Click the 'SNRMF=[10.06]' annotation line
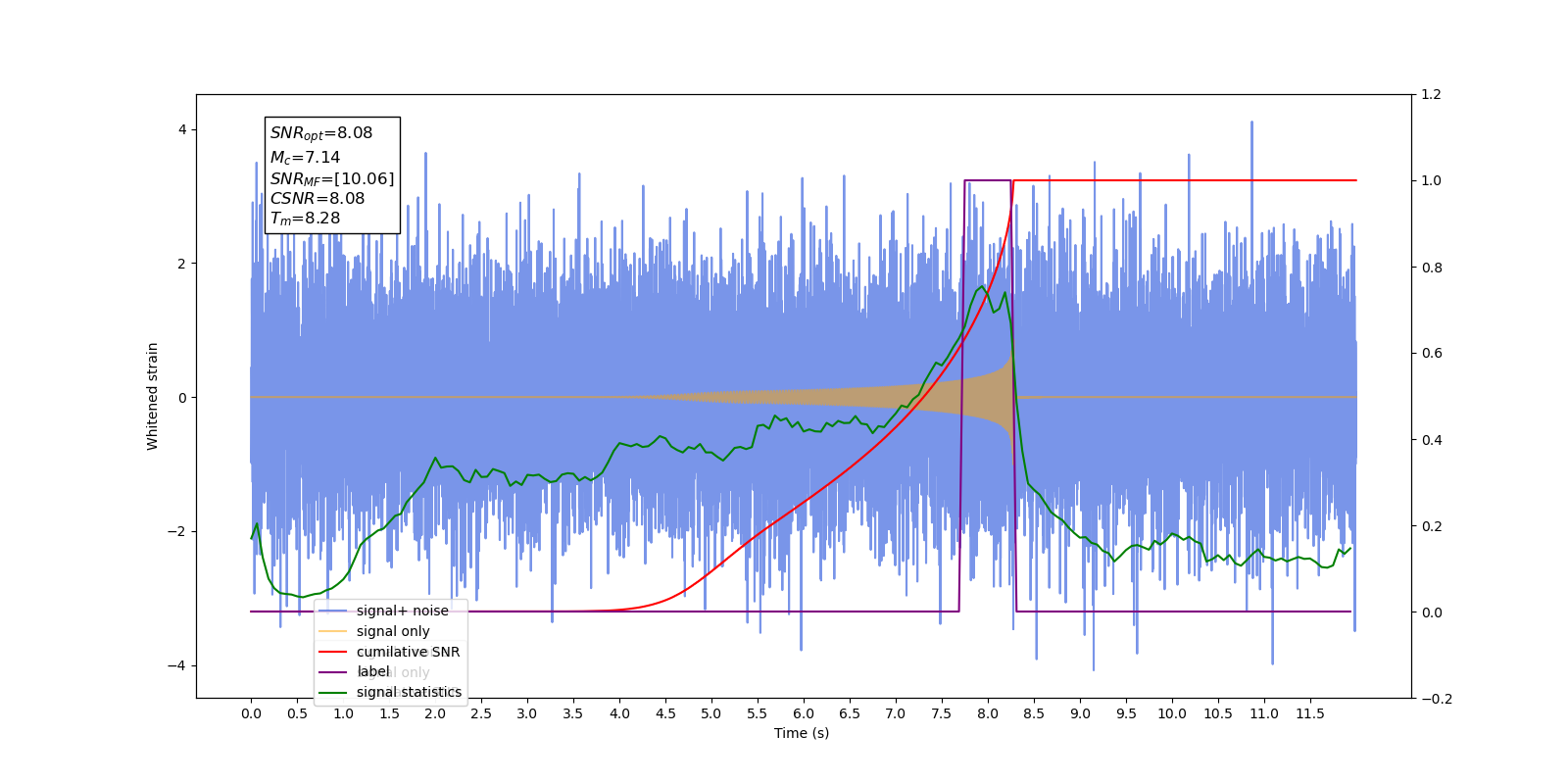This screenshot has width=1568, height=784. pyautogui.click(x=332, y=178)
